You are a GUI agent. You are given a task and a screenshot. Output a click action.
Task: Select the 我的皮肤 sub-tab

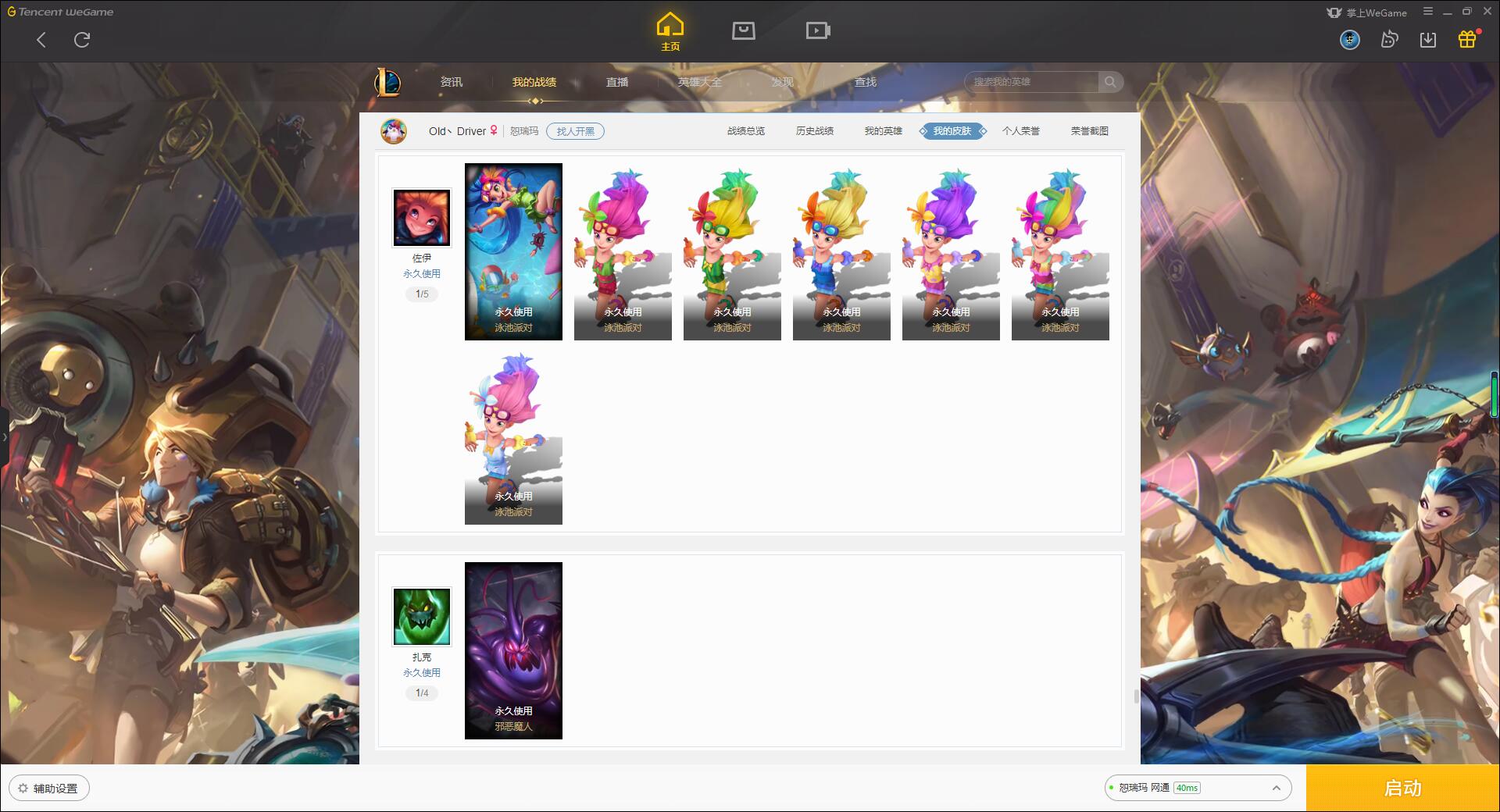(952, 131)
